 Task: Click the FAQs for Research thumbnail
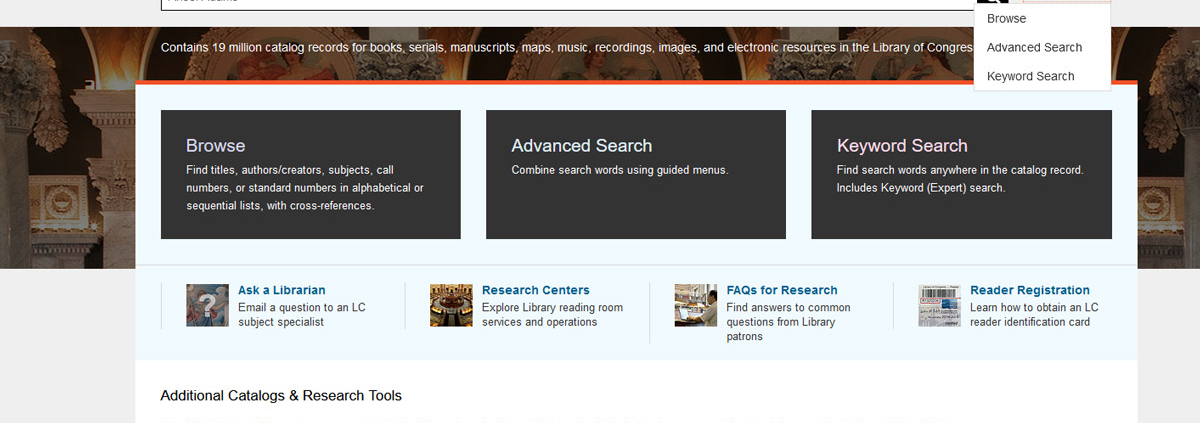coord(696,305)
